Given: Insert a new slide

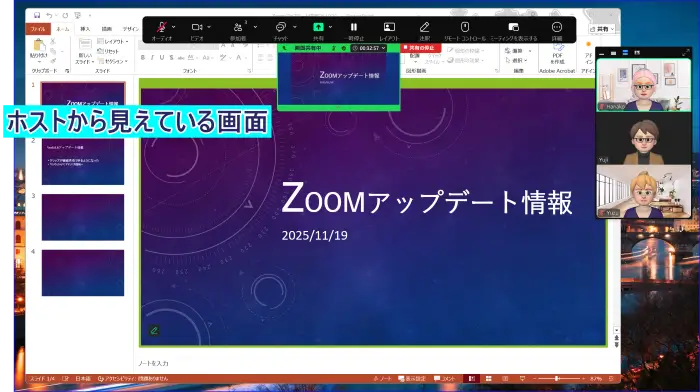Looking at the screenshot, I should click(x=85, y=50).
